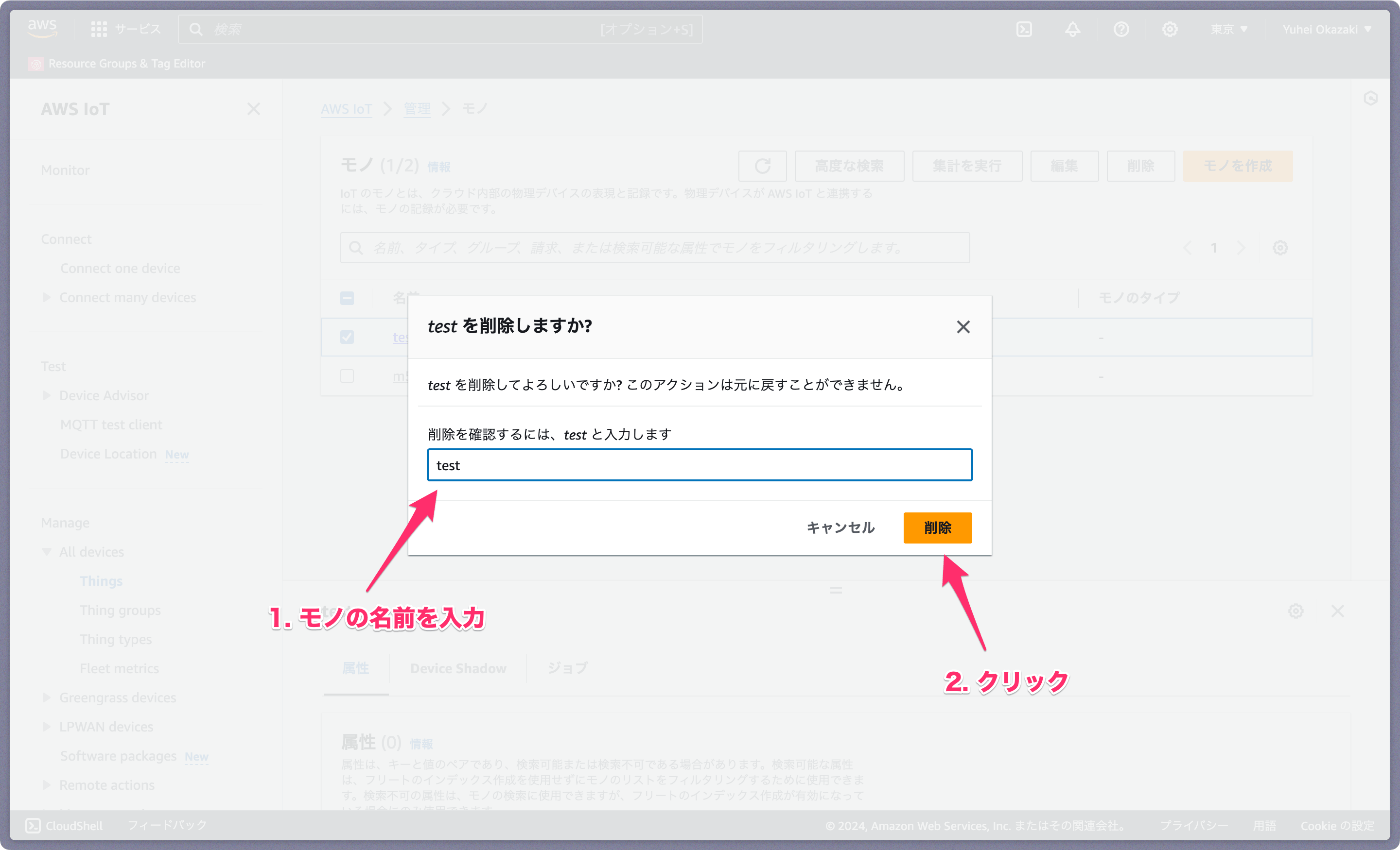Image resolution: width=1400 pixels, height=850 pixels.
Task: Open Connect one device
Action: pyautogui.click(x=120, y=268)
